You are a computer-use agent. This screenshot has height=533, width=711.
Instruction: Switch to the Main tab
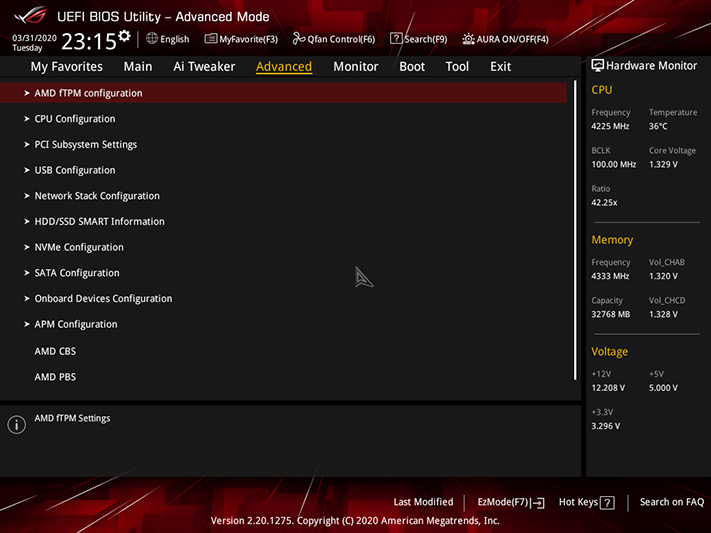click(138, 67)
